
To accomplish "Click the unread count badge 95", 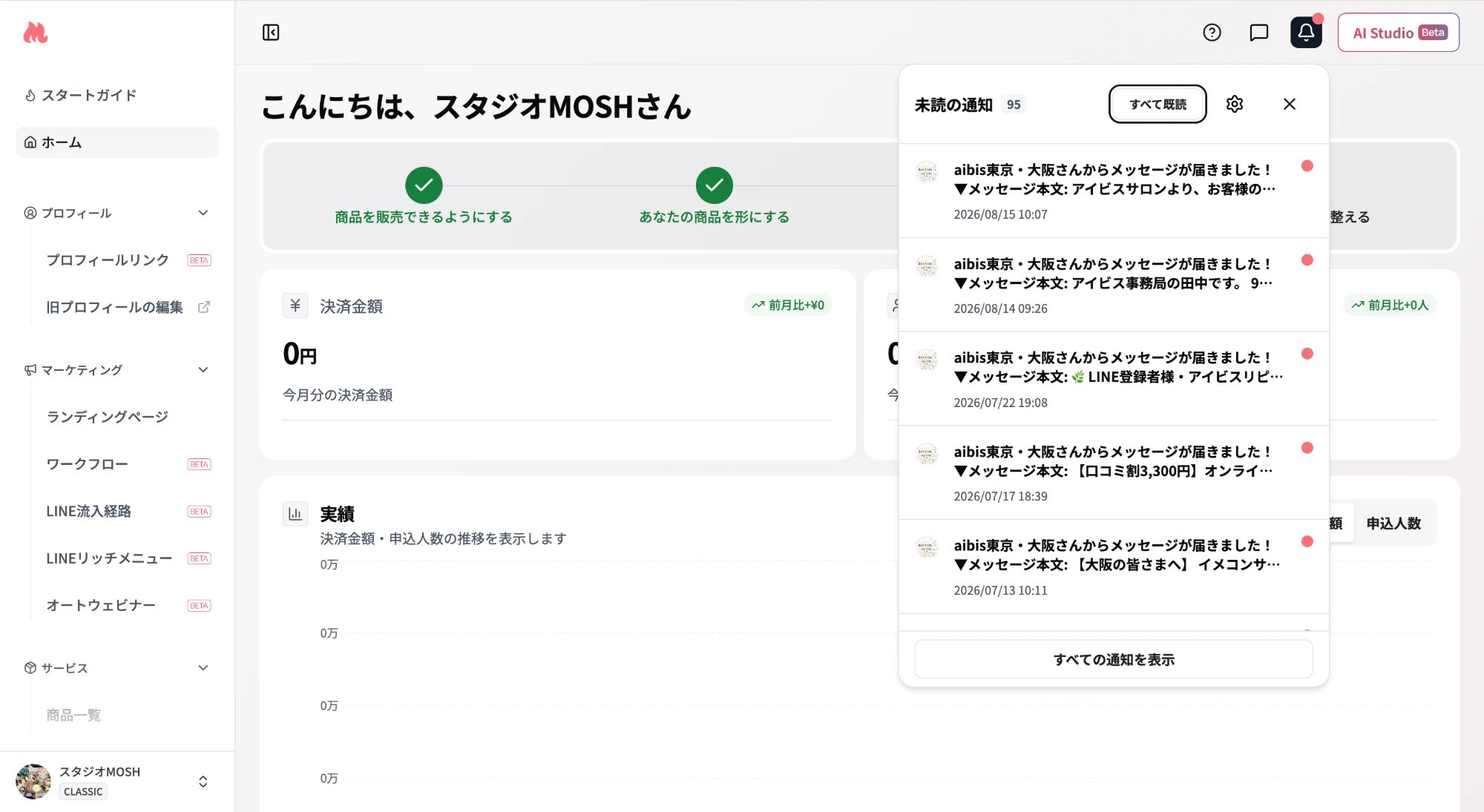I will tap(1014, 105).
